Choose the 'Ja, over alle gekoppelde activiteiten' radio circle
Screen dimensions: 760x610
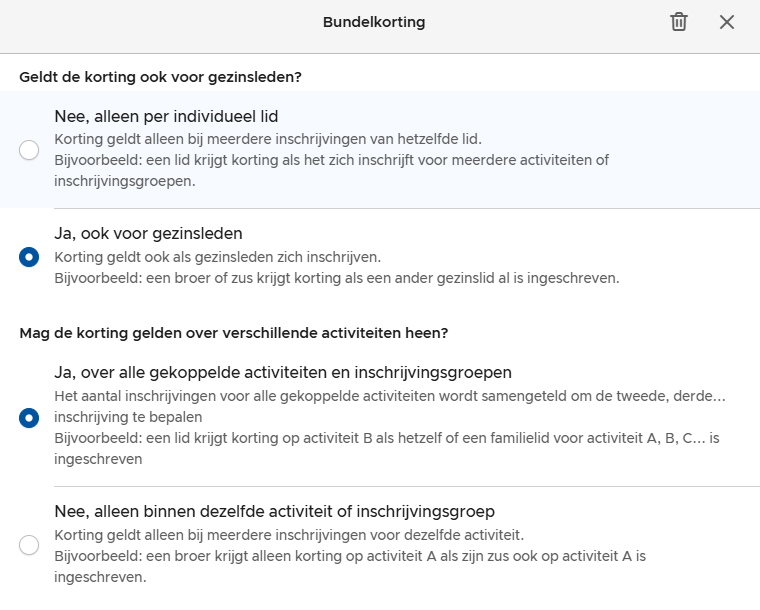(x=29, y=417)
